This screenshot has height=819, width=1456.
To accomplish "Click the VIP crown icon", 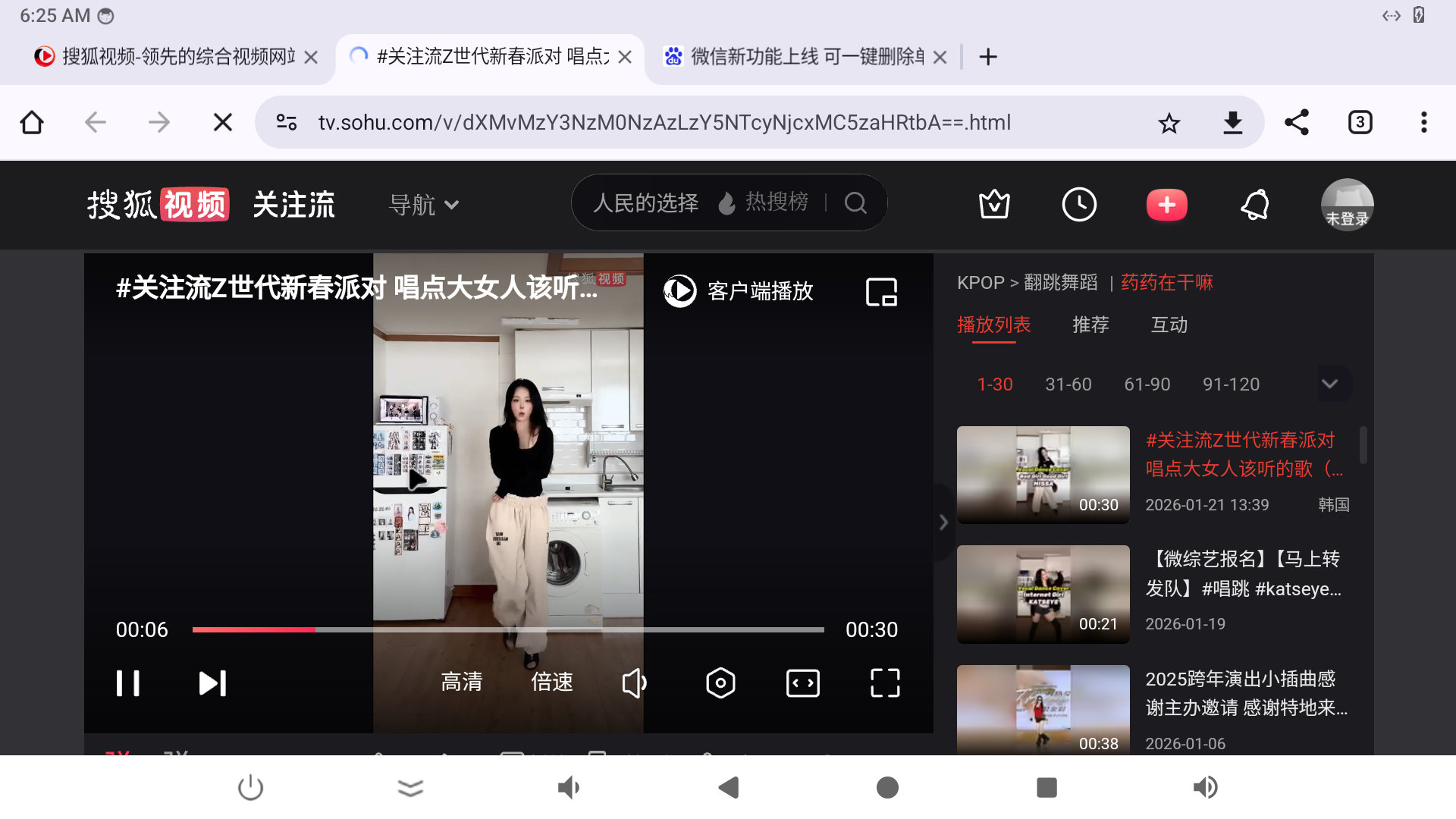I will click(x=994, y=205).
